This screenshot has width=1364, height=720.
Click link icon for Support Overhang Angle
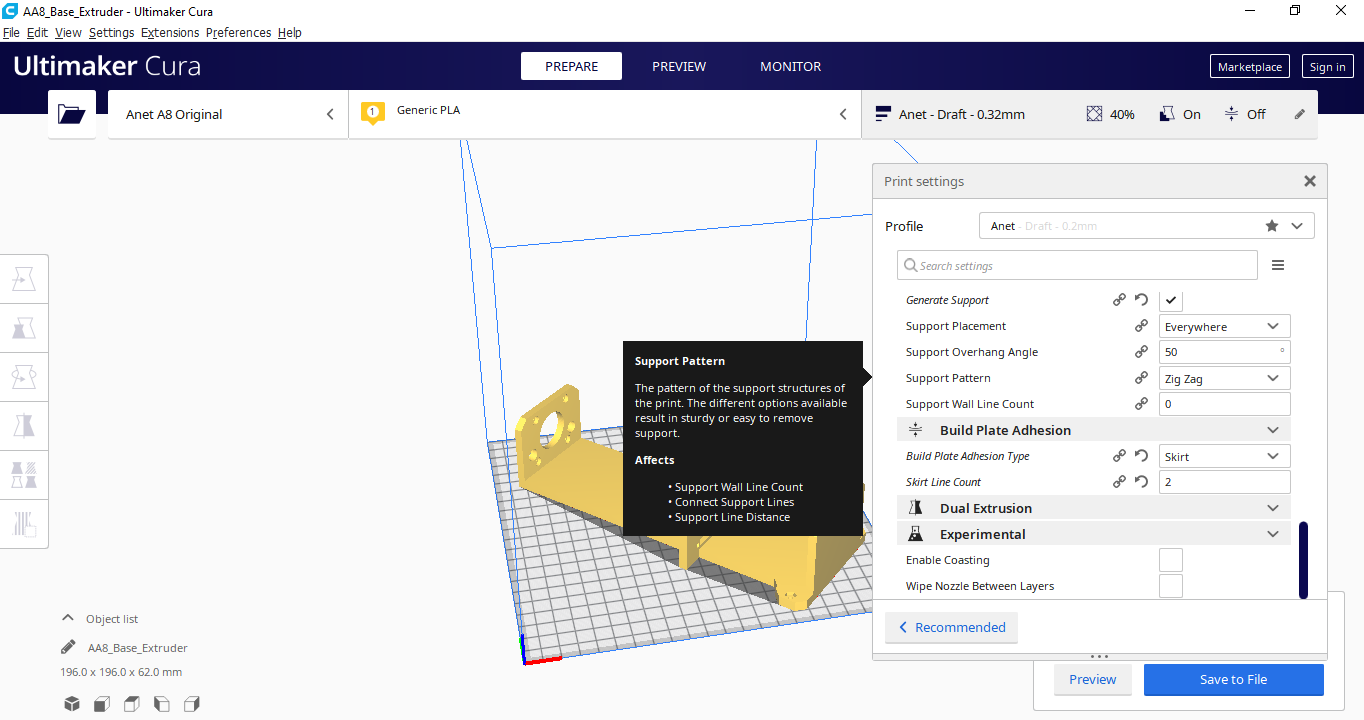1141,352
